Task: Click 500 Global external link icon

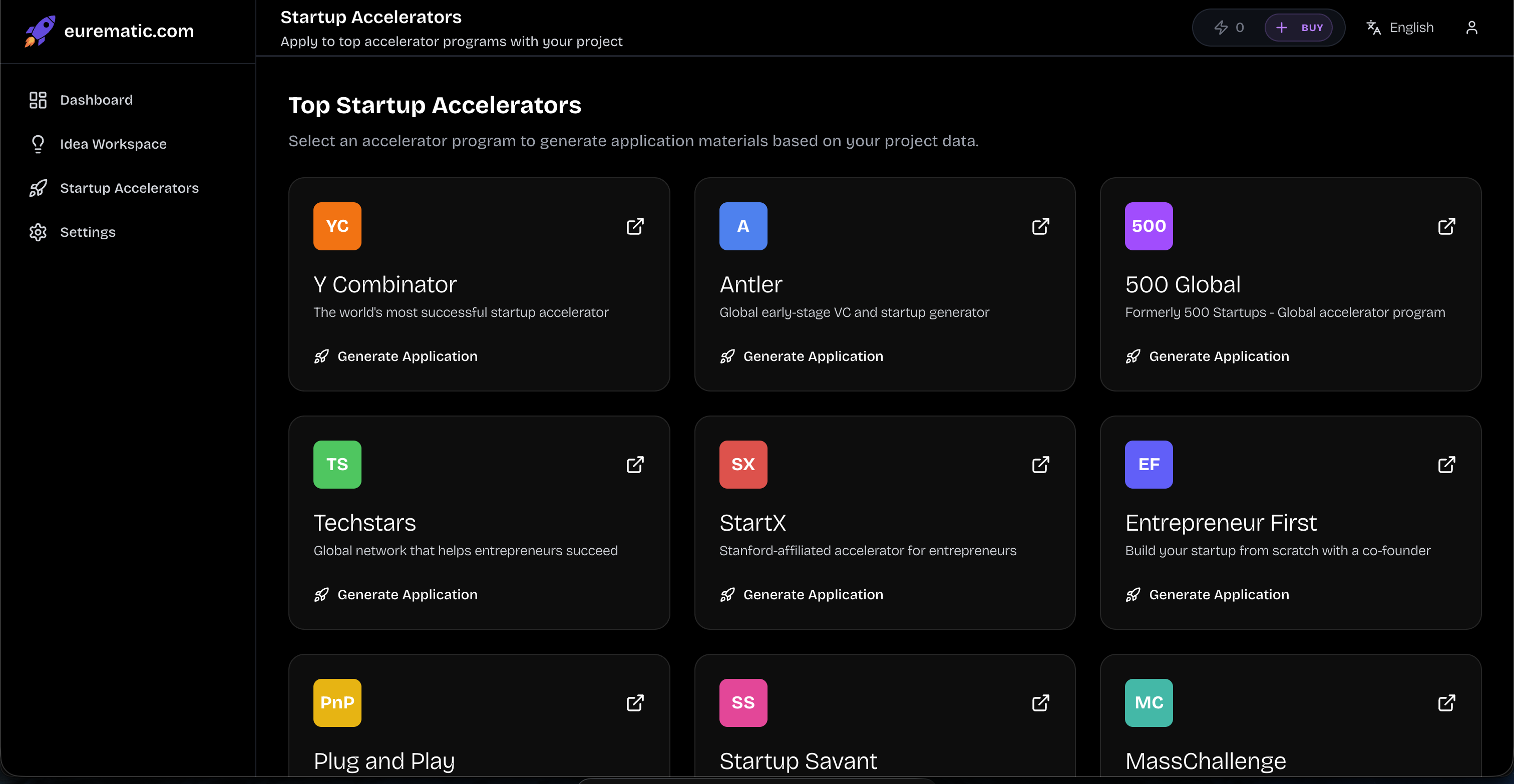Action: pos(1446,226)
